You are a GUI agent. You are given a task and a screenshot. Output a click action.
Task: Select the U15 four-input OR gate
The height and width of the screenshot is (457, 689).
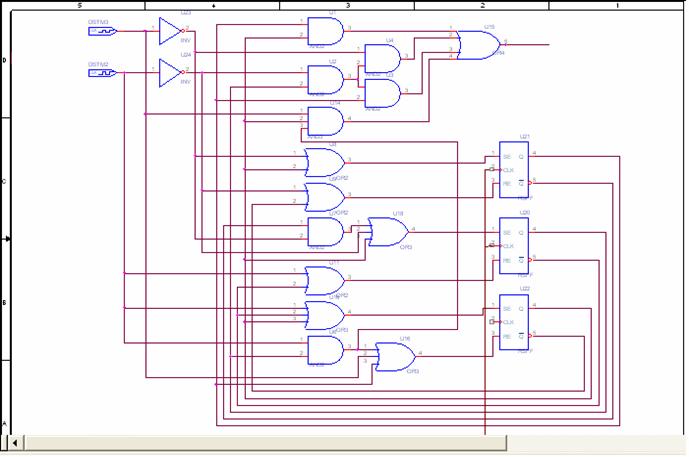click(x=478, y=45)
